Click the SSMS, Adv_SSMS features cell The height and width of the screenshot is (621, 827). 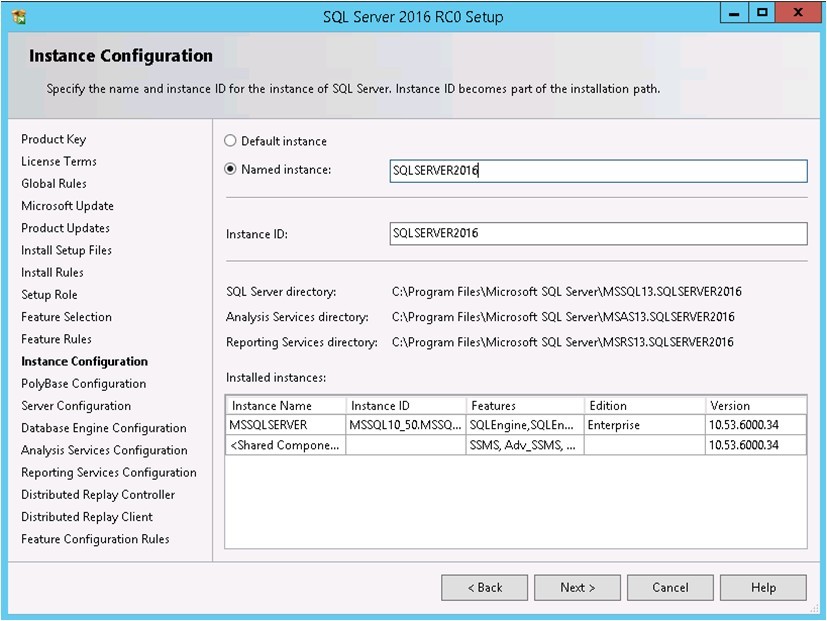[525, 445]
